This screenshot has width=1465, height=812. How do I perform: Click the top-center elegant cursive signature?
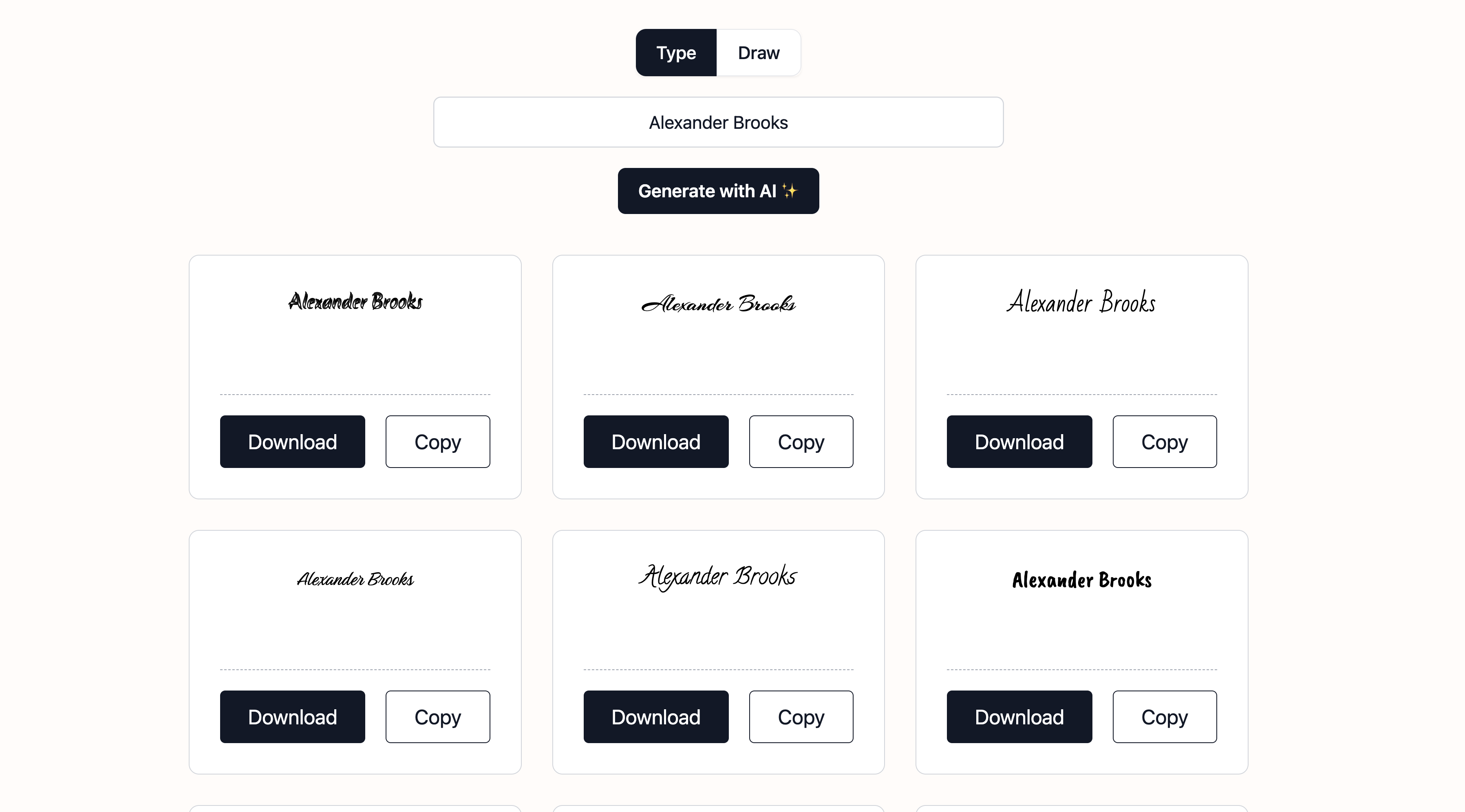[x=718, y=303]
